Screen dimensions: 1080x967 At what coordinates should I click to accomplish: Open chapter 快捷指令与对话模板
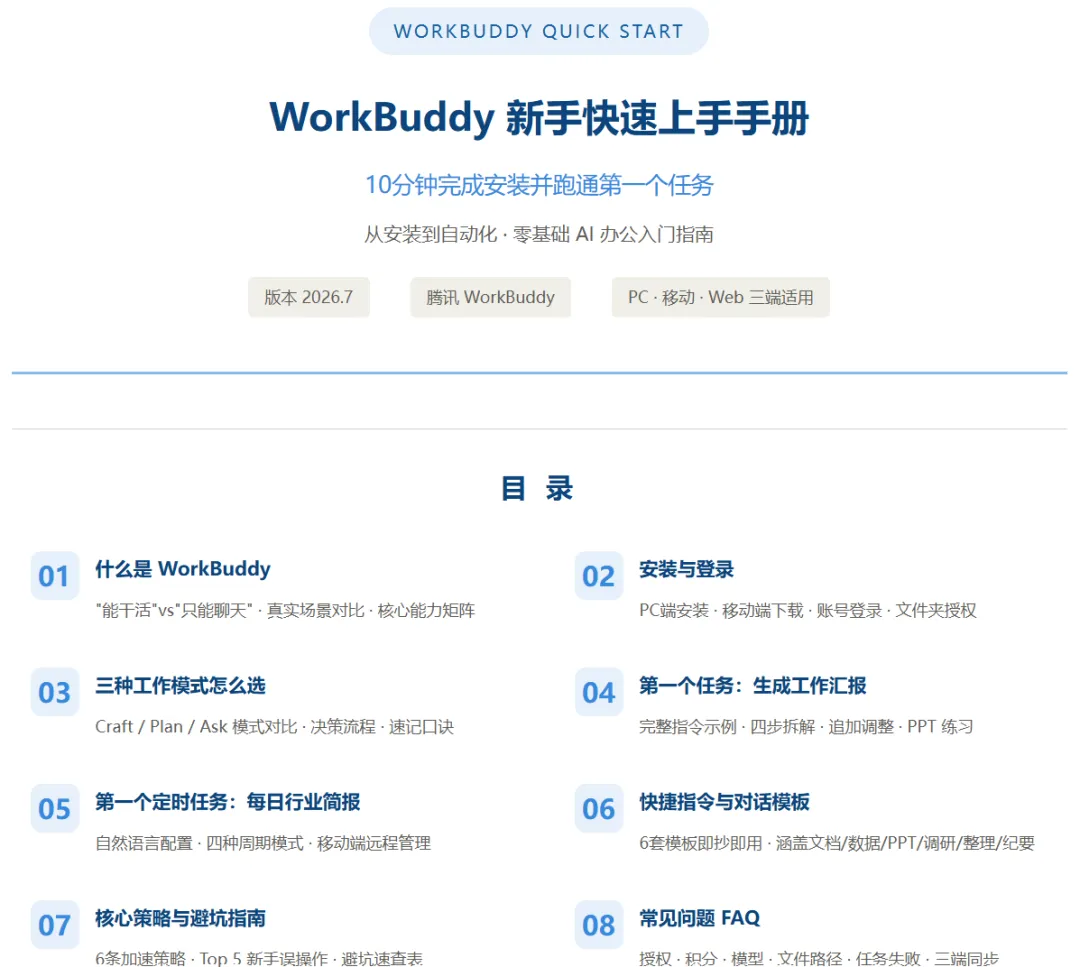(724, 802)
